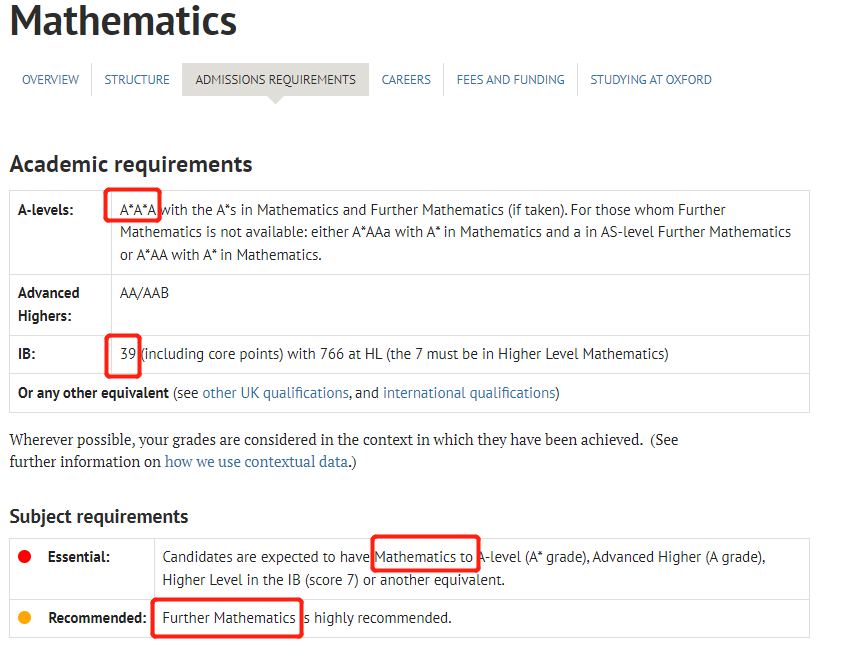This screenshot has height=651, width=842.
Task: Click the Mathematics page heading
Action: (123, 21)
